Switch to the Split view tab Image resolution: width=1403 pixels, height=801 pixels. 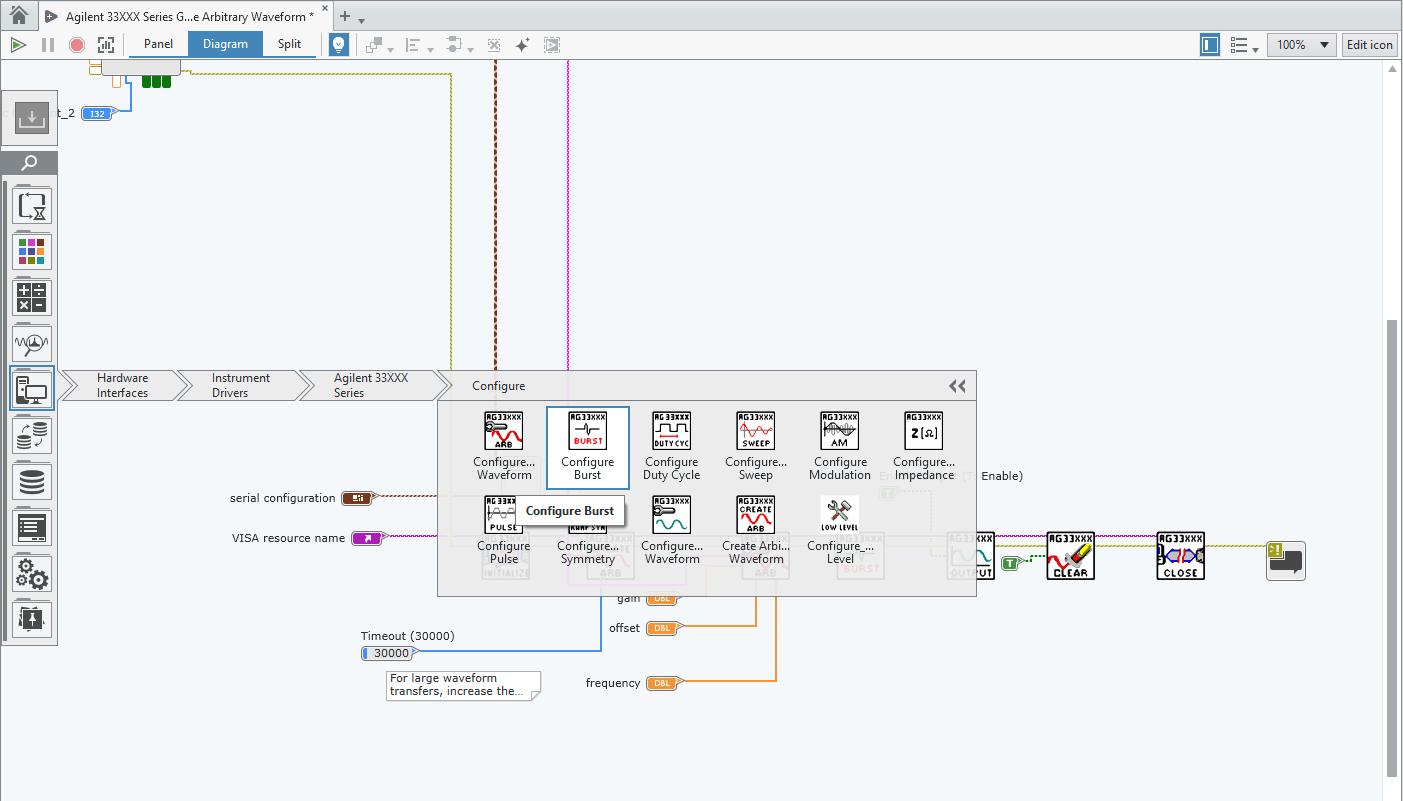click(x=289, y=44)
